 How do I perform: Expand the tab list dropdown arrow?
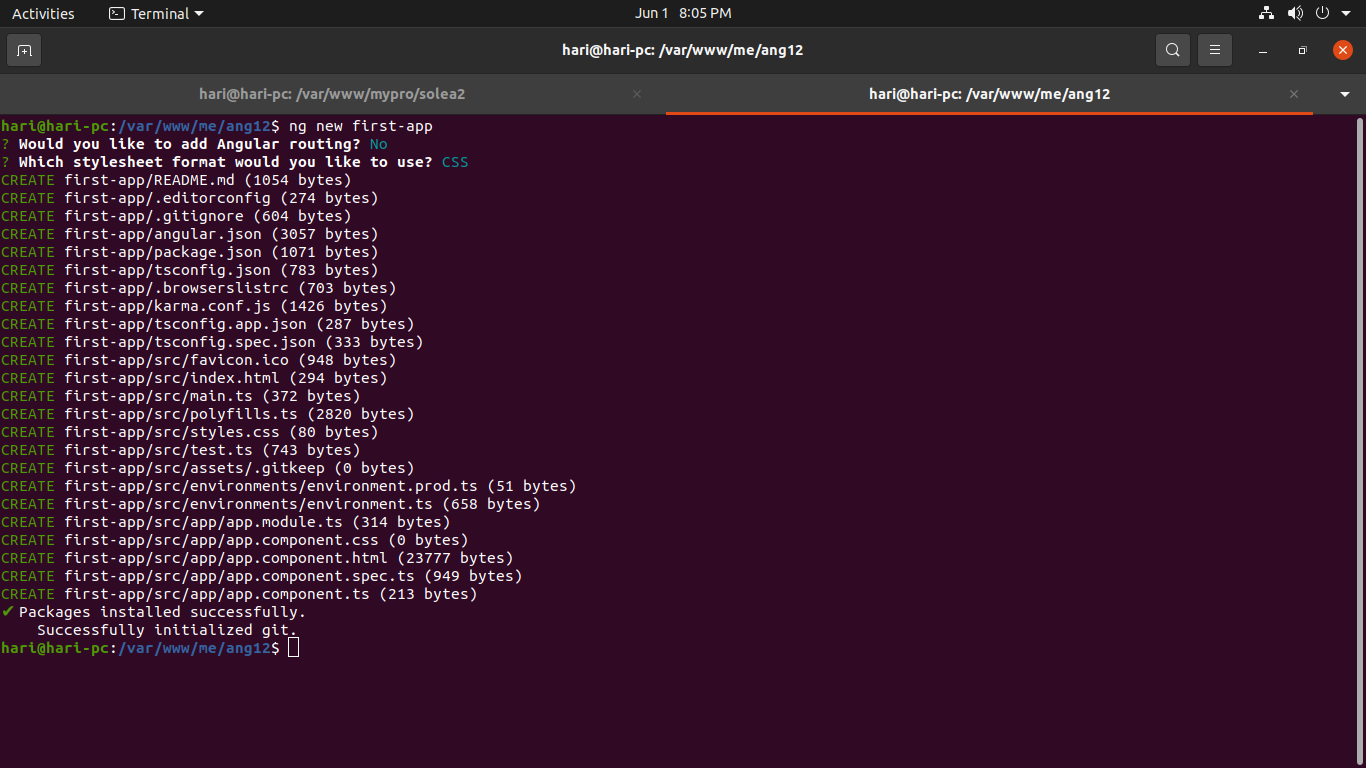point(1345,94)
